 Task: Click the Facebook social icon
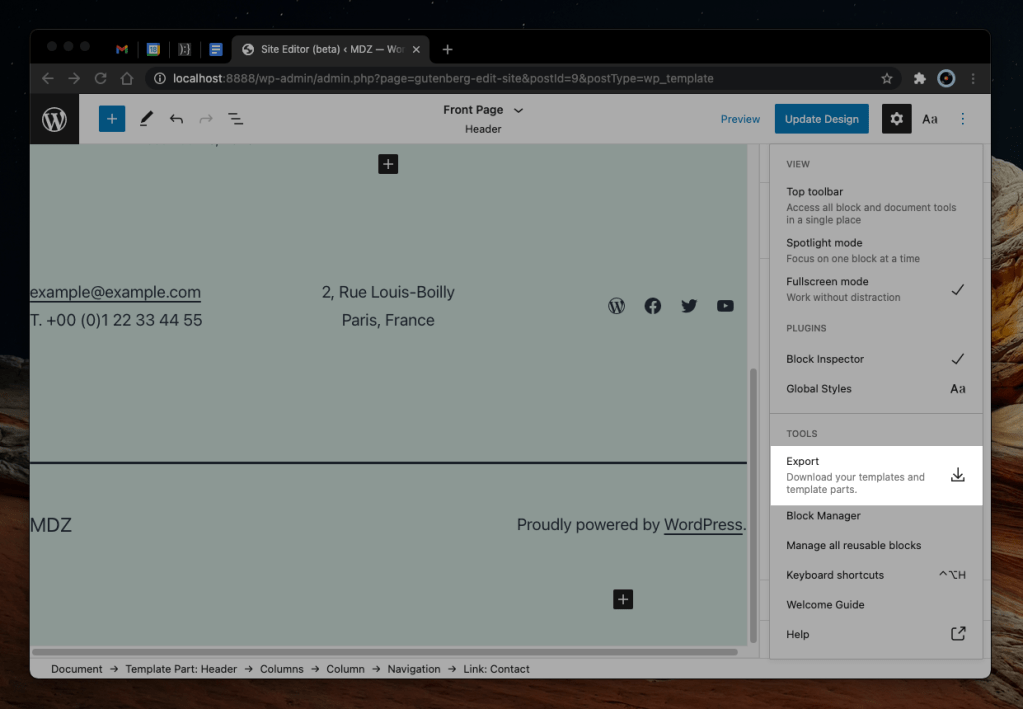click(x=653, y=306)
